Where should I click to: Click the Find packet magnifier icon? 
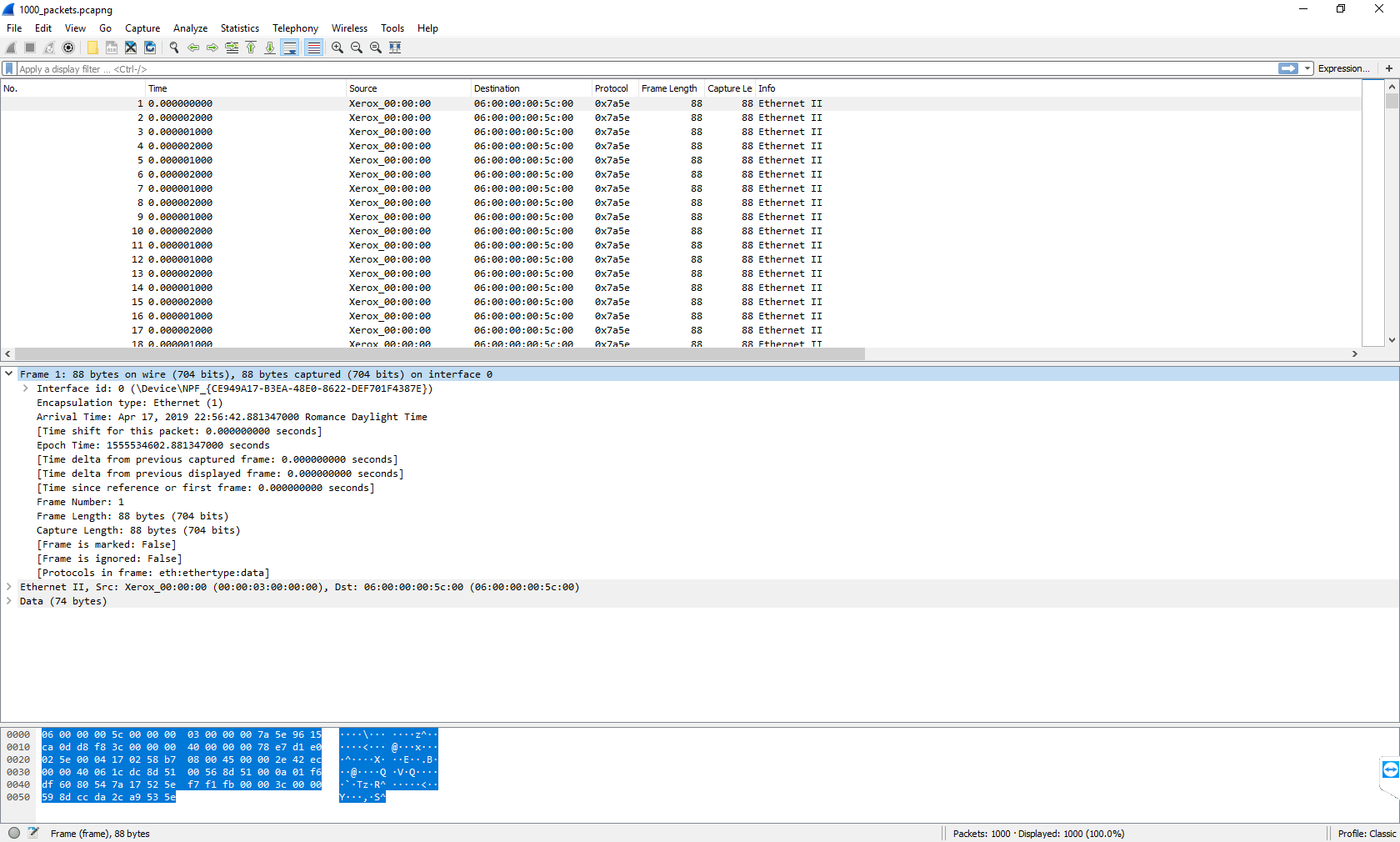[x=174, y=48]
